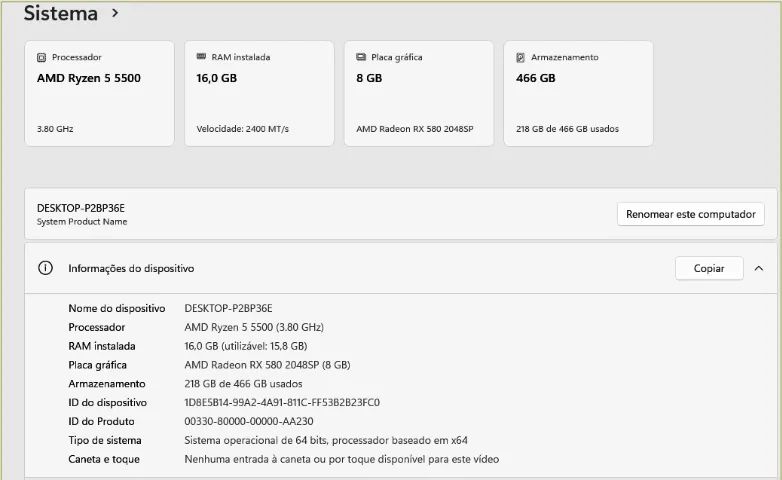Click the Armazenamento disk icon
This screenshot has width=782, height=480.
520,57
